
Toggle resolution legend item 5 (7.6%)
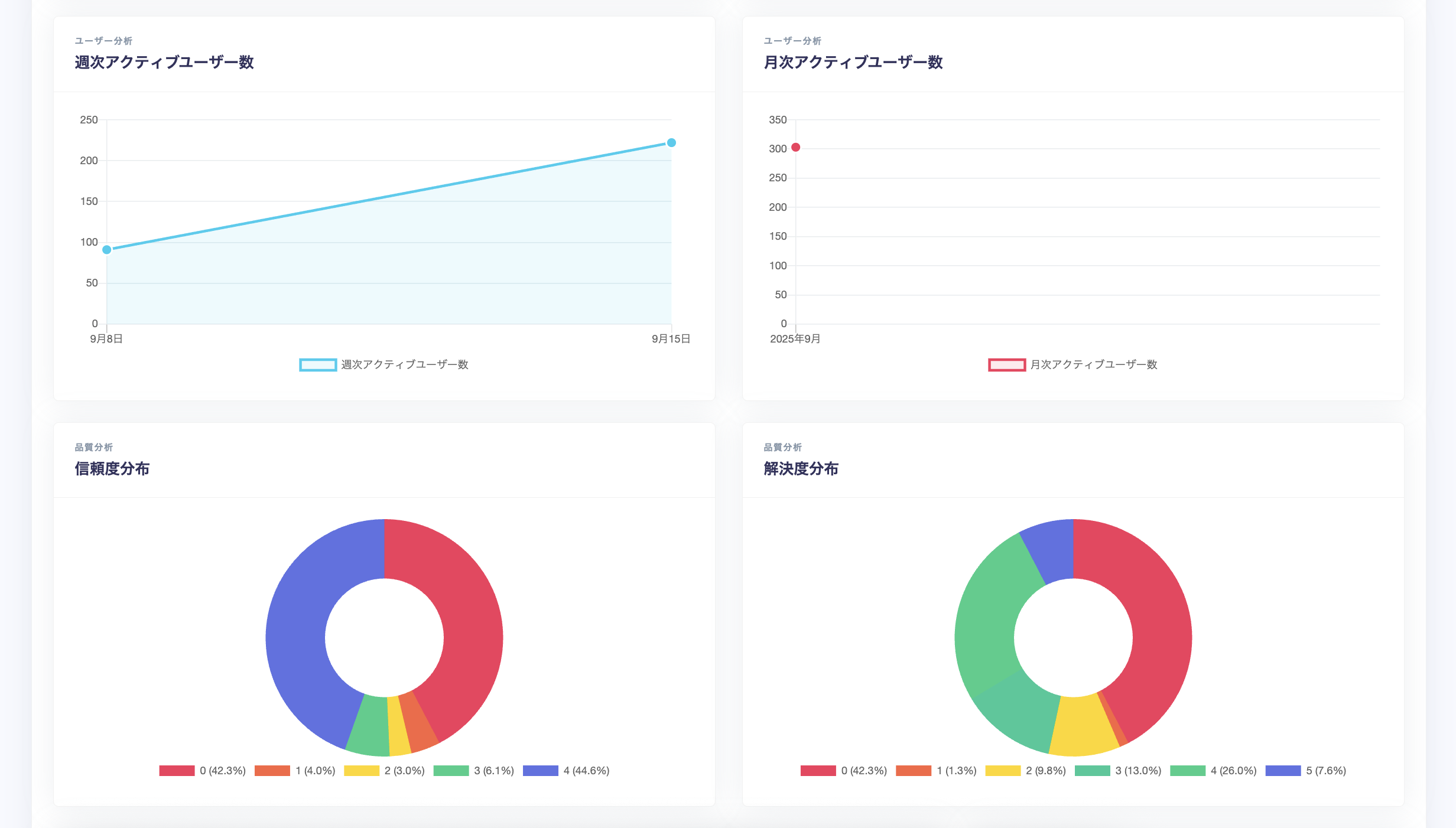tap(1283, 771)
